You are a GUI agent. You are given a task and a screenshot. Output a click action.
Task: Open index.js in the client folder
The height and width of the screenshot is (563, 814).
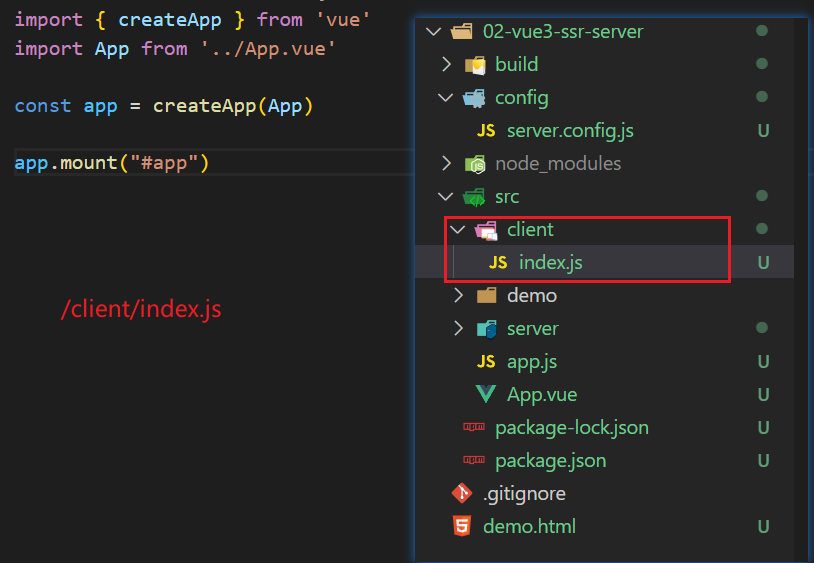tap(551, 263)
